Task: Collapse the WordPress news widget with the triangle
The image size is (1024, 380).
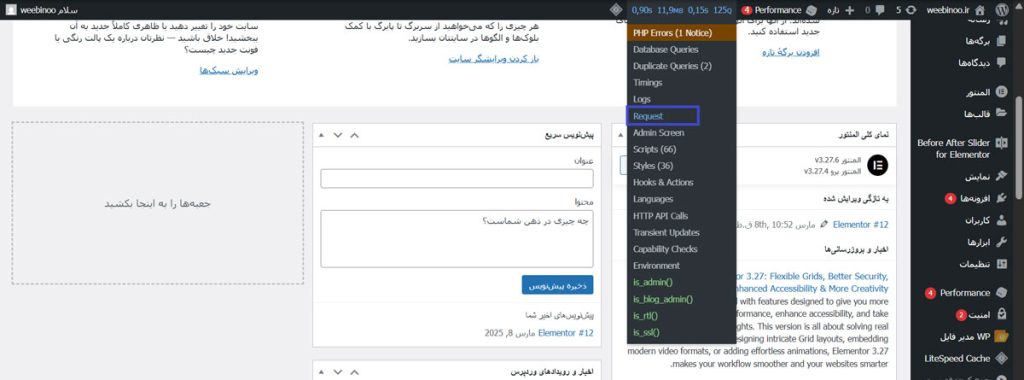Action: (321, 372)
